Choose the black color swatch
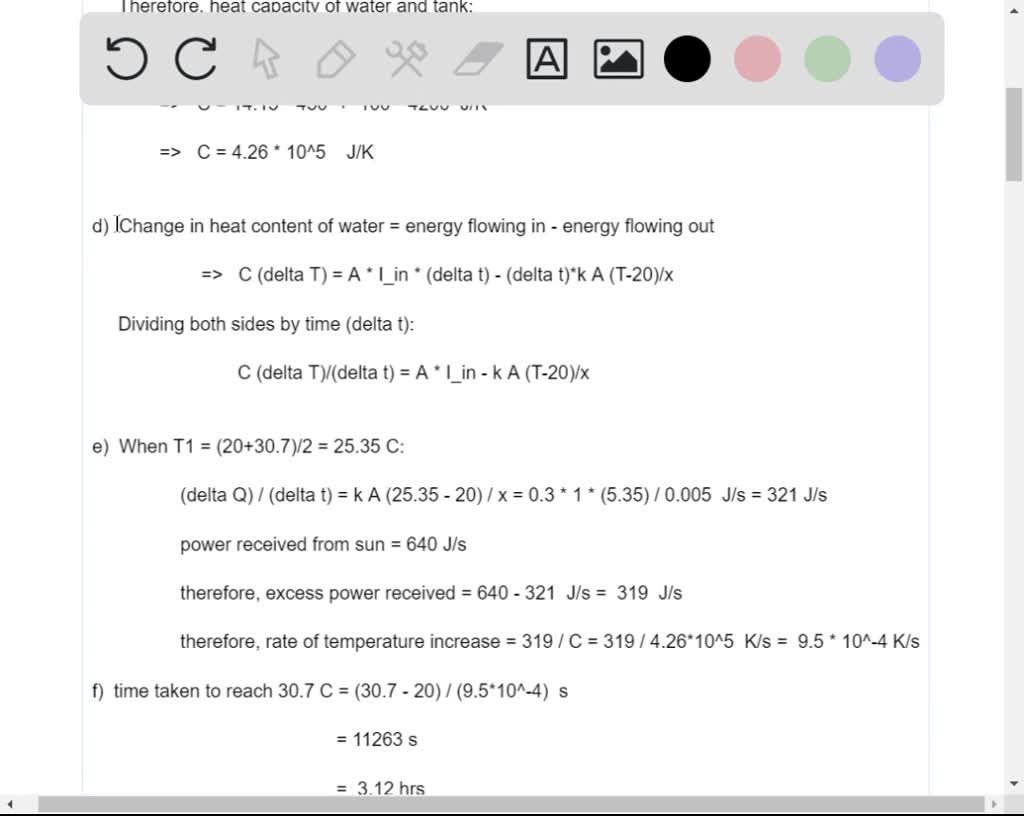This screenshot has height=816, width=1024. coord(687,59)
